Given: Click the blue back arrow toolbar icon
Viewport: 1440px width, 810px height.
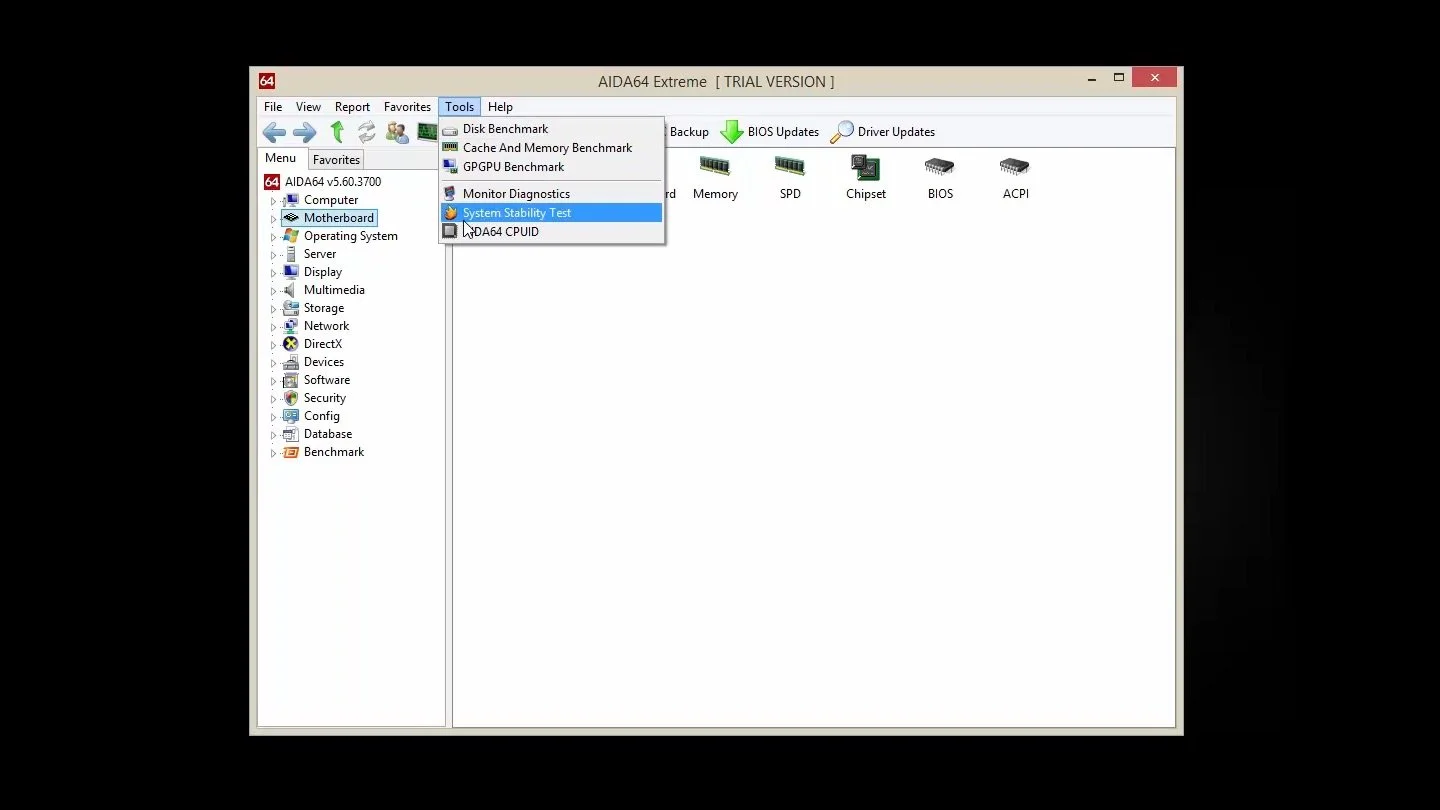Looking at the screenshot, I should [274, 132].
